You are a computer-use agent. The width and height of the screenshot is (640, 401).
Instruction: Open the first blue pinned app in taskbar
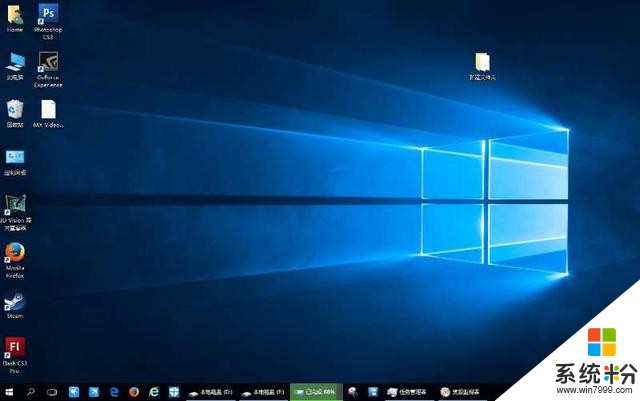click(x=74, y=392)
